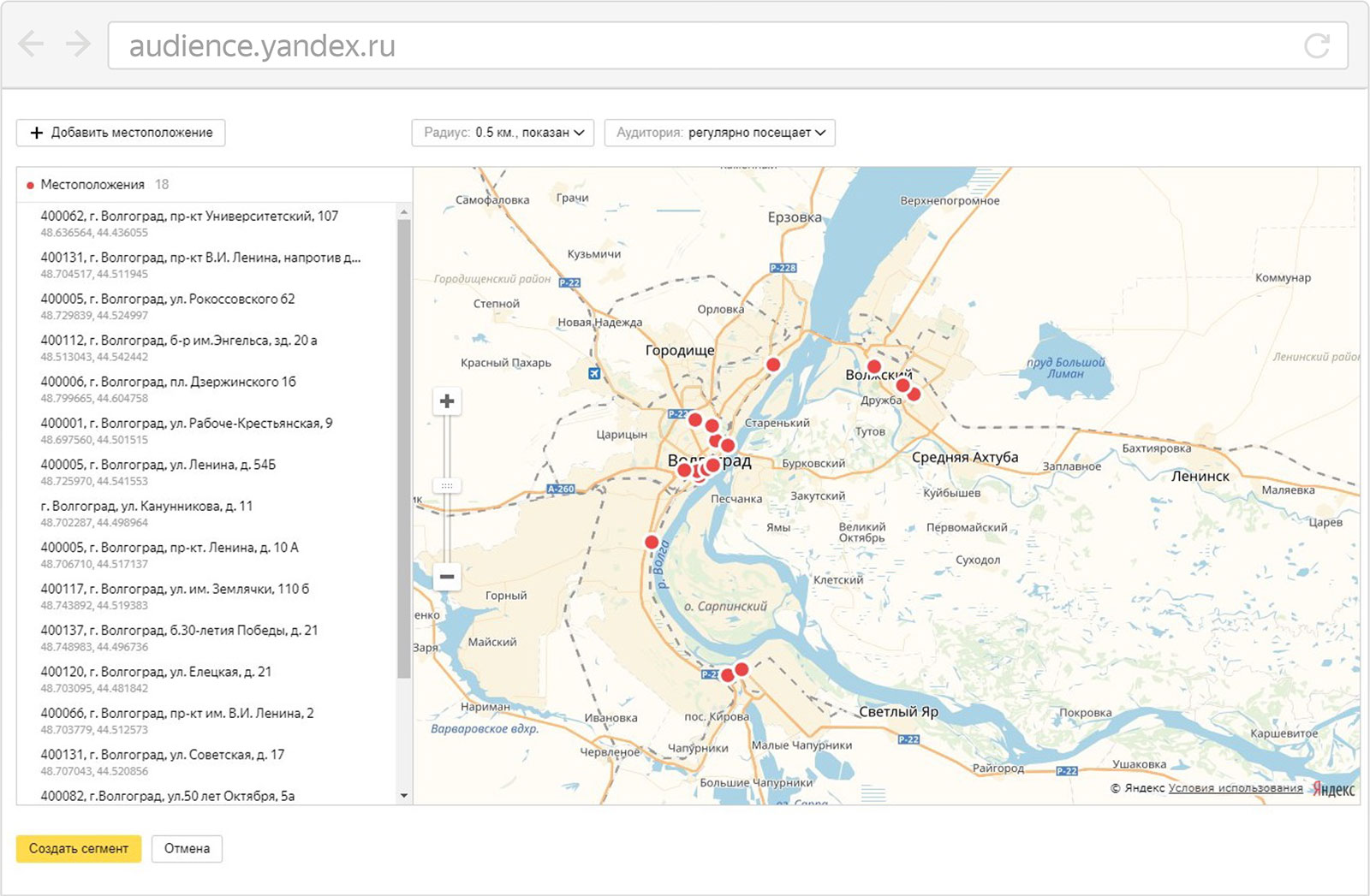Reload the page with the refresh icon
1370x896 pixels.
click(x=1317, y=45)
